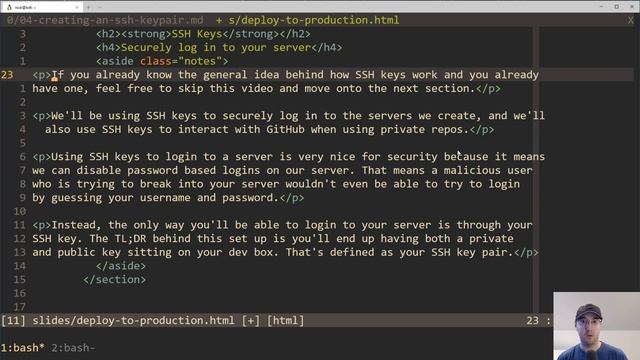
Task: Open the terminal tab dropdown arrow
Action: (100, 7)
